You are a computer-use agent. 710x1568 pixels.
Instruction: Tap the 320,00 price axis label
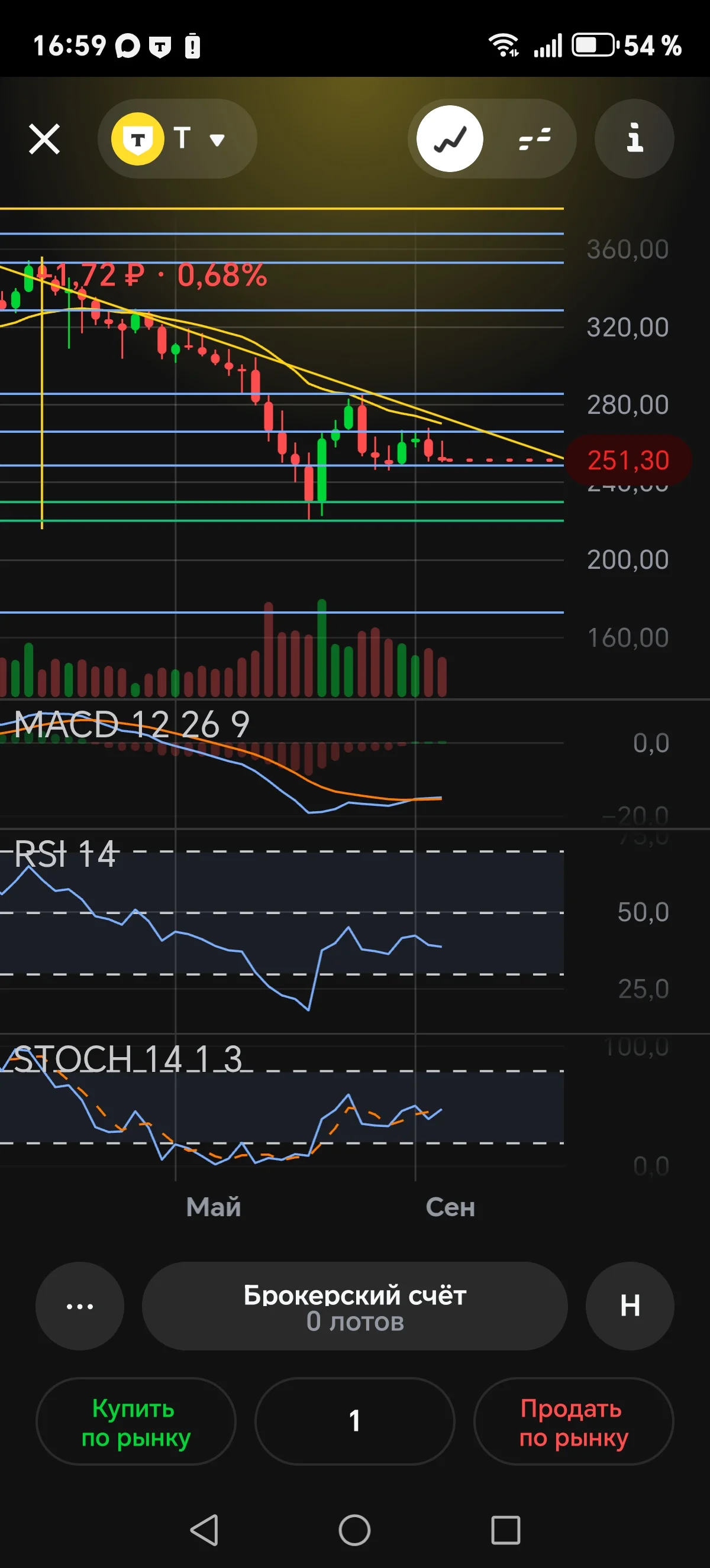point(628,328)
